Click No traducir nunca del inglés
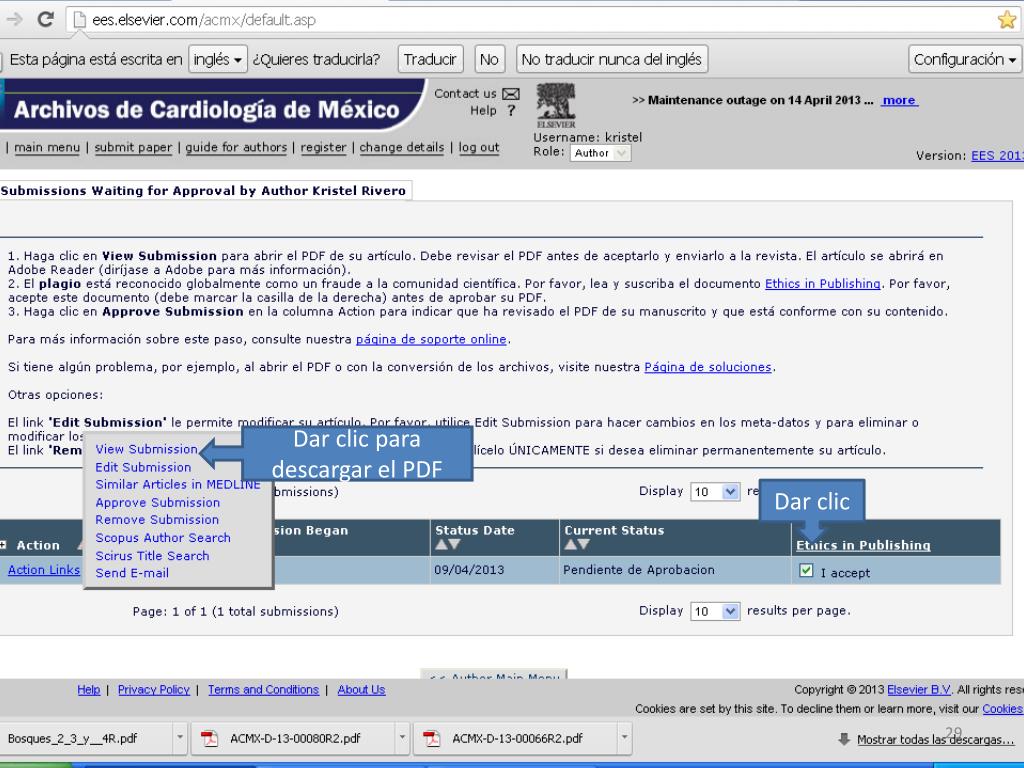This screenshot has width=1024, height=768. click(612, 59)
